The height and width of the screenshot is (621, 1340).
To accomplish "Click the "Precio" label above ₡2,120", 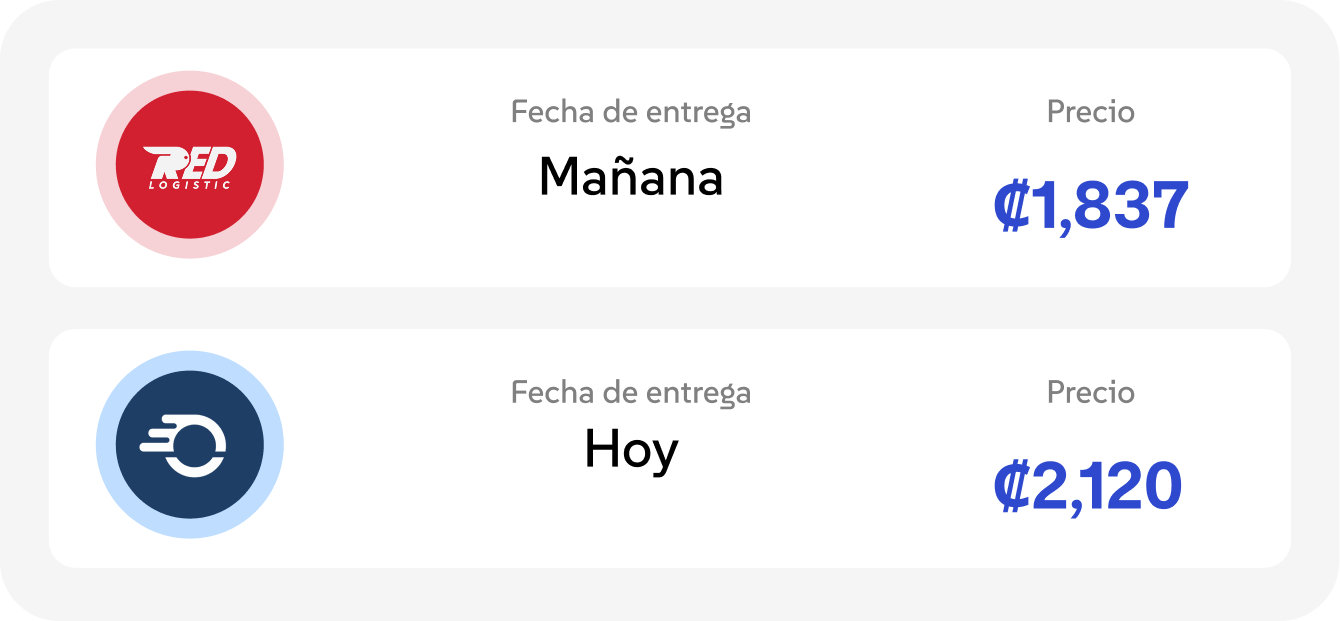I will pyautogui.click(x=1090, y=392).
